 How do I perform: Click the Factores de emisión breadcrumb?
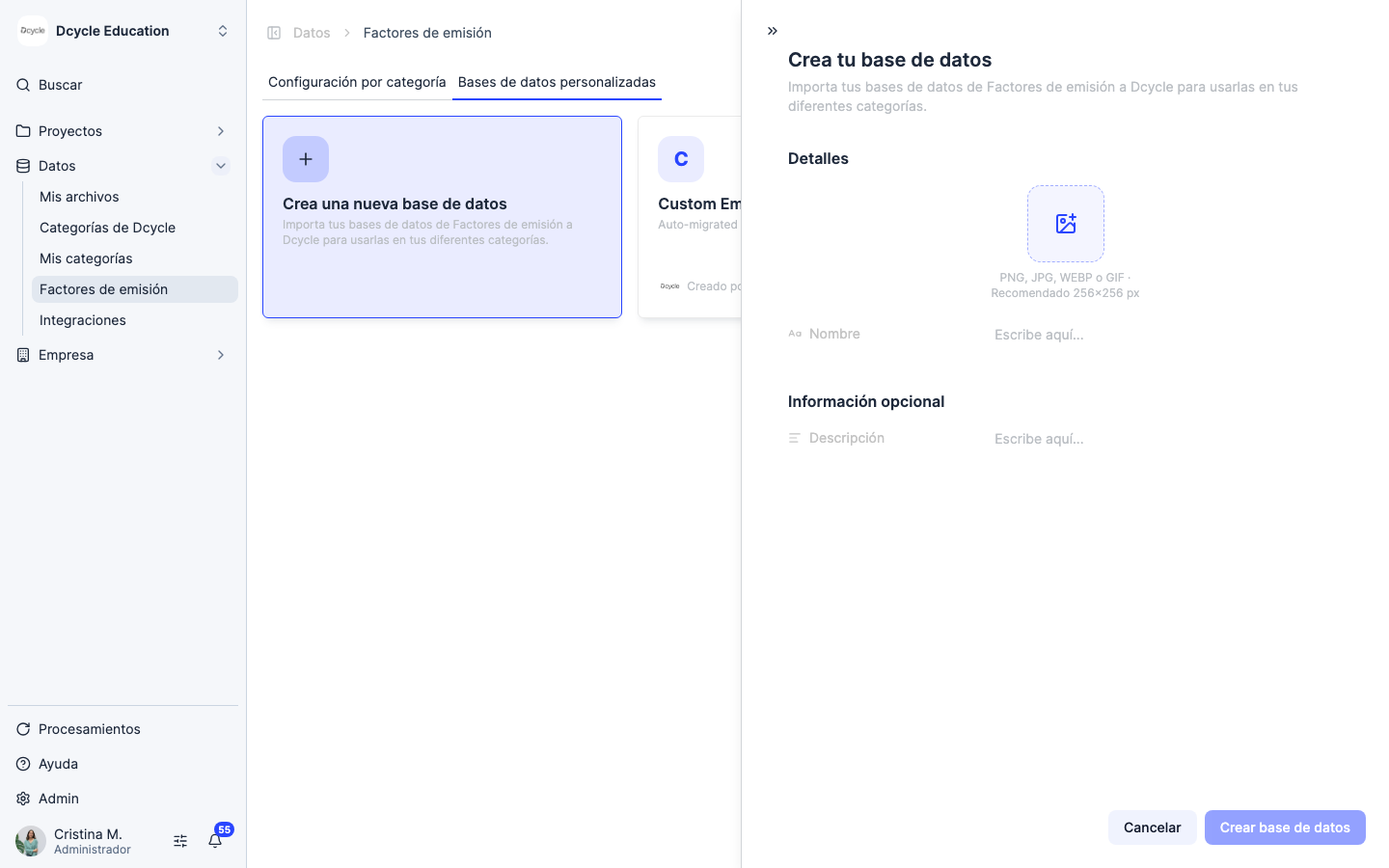coord(427,33)
